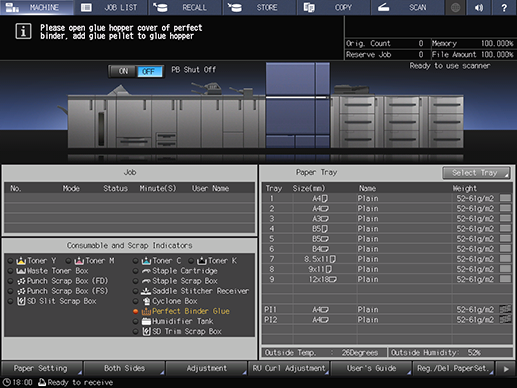Click the Cyclone Box indicator icon
The image size is (517, 388).
coord(146,301)
